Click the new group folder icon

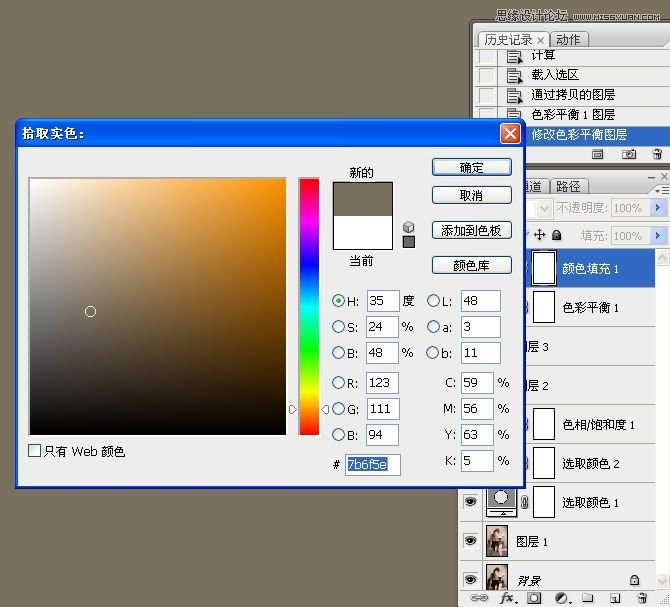(x=588, y=598)
